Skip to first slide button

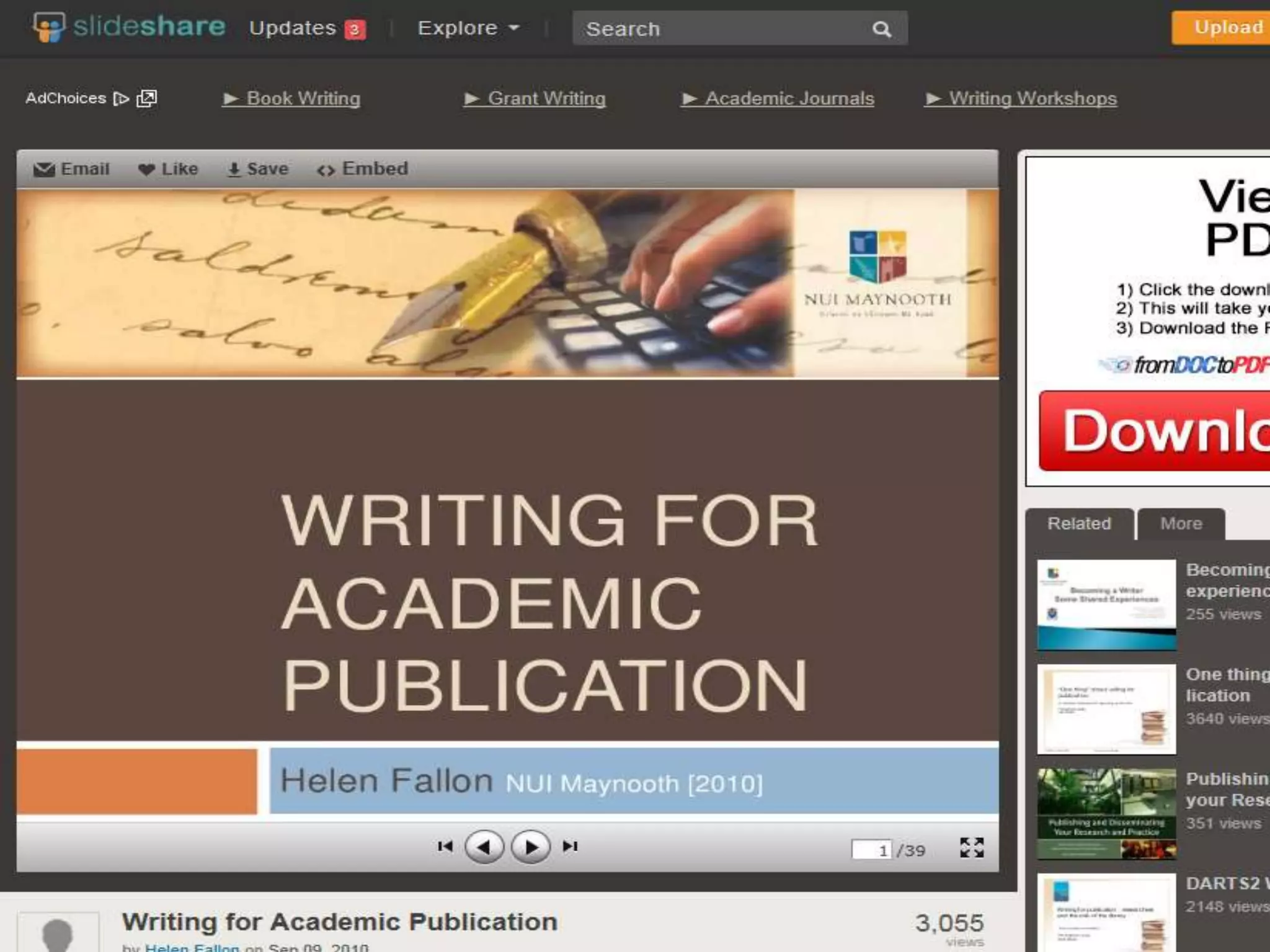[445, 847]
